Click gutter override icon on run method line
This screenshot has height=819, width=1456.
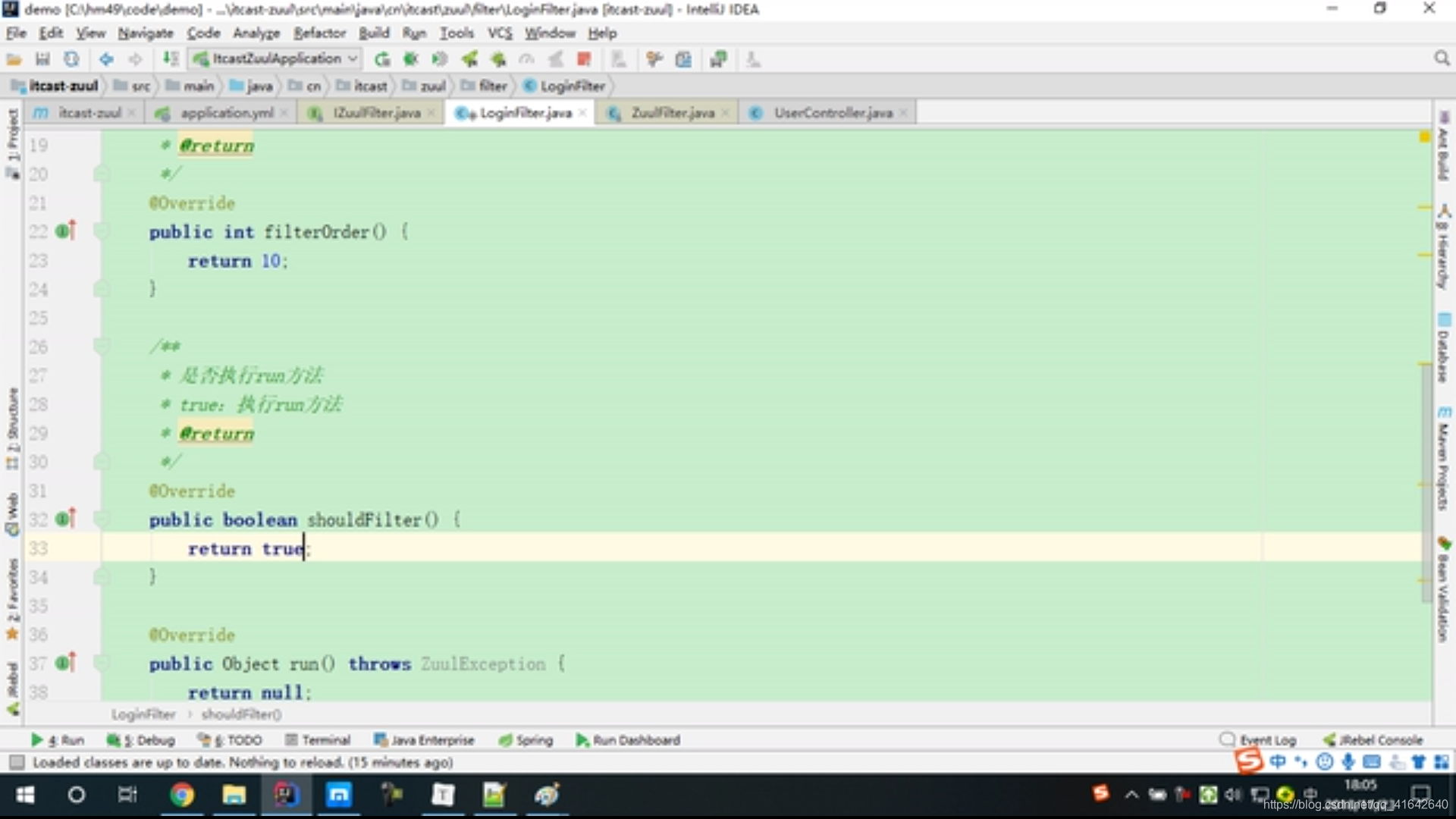pos(67,663)
